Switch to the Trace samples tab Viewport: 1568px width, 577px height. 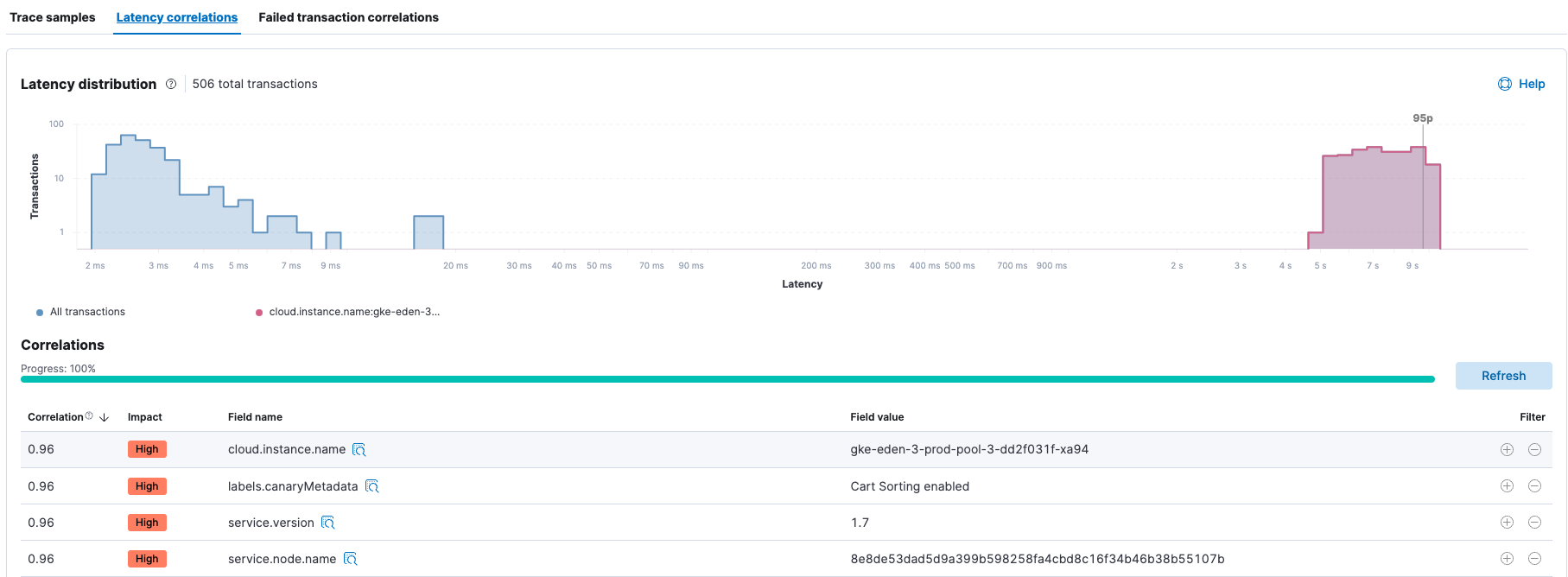pos(53,17)
